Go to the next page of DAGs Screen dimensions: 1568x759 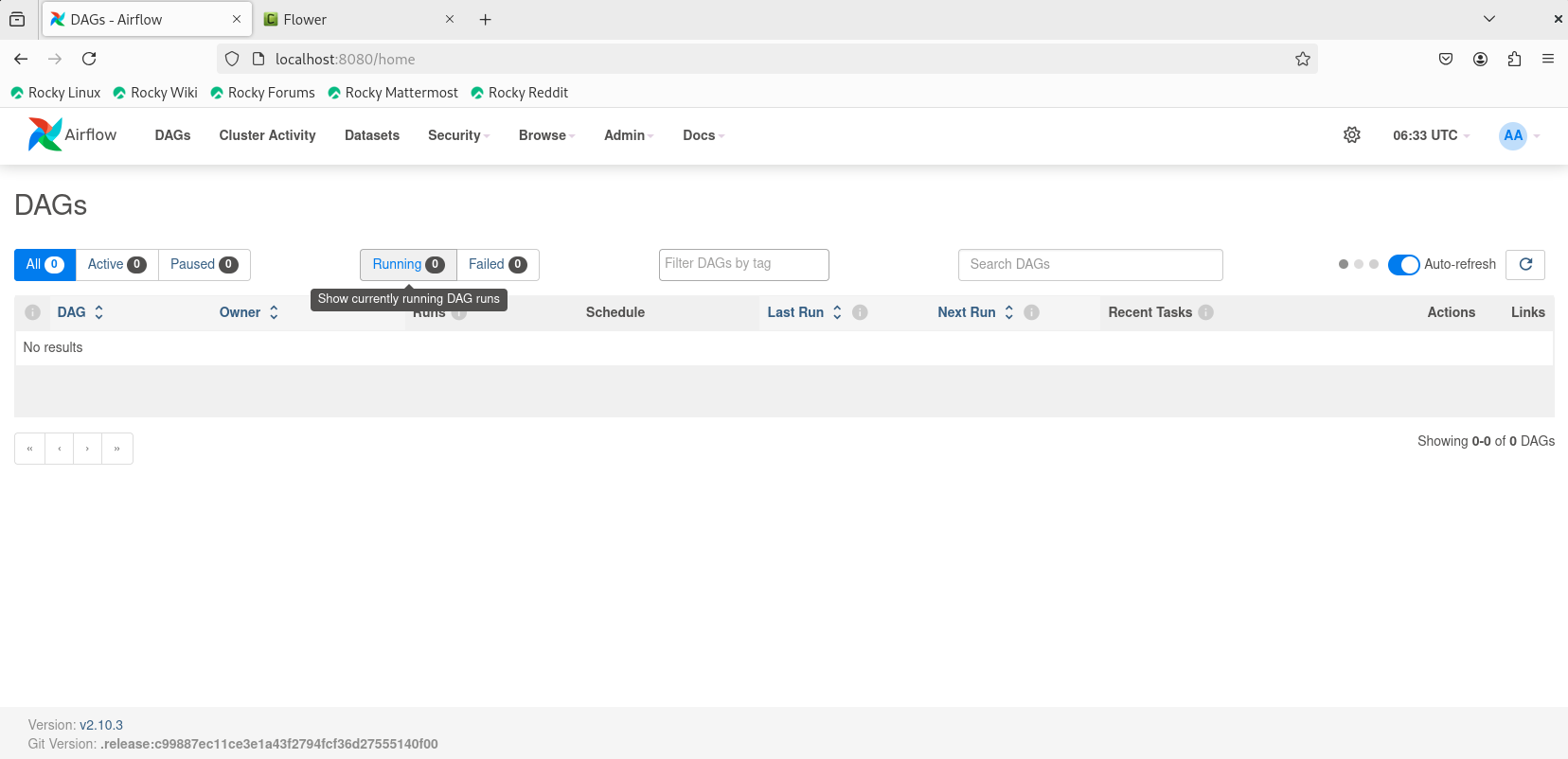coord(87,449)
